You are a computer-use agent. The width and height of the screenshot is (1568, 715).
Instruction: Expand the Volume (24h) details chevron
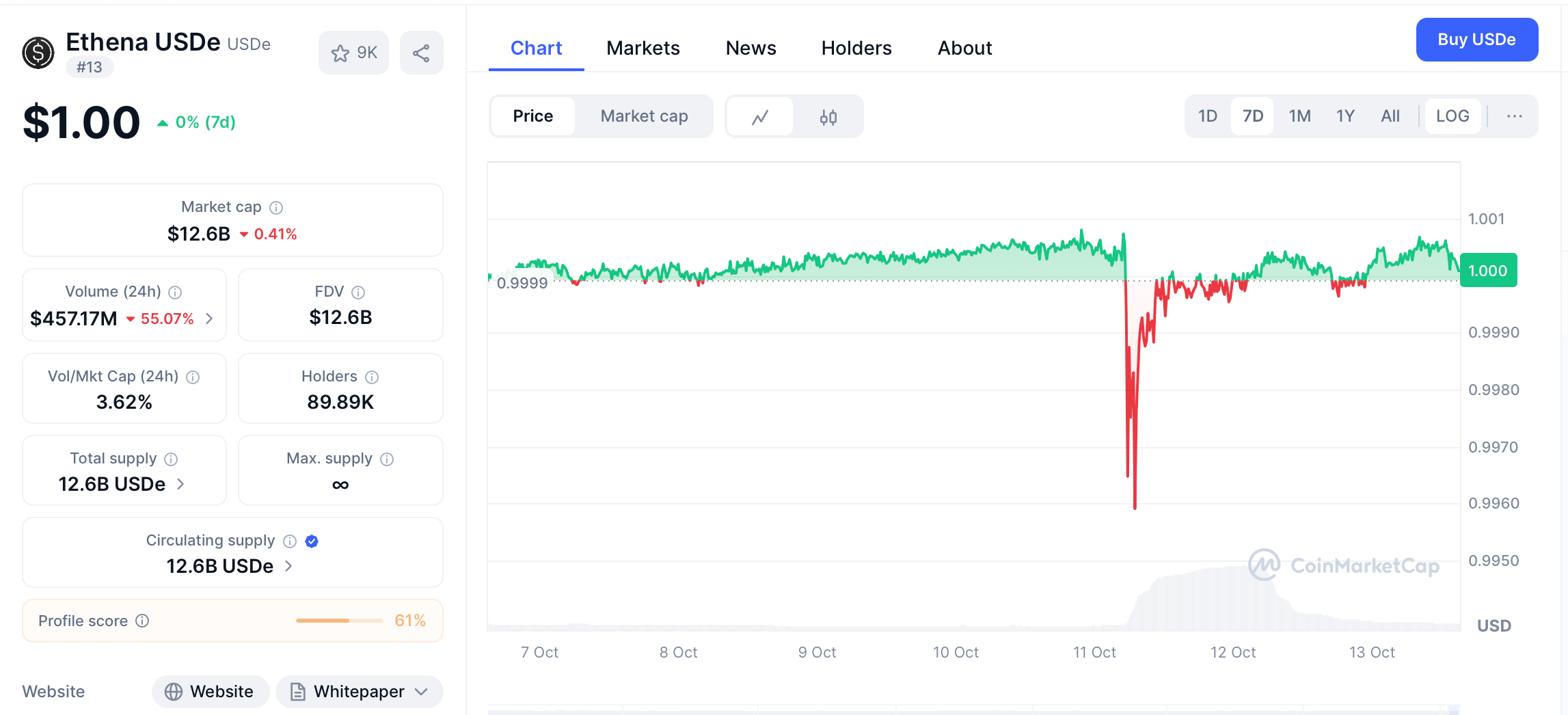click(209, 319)
